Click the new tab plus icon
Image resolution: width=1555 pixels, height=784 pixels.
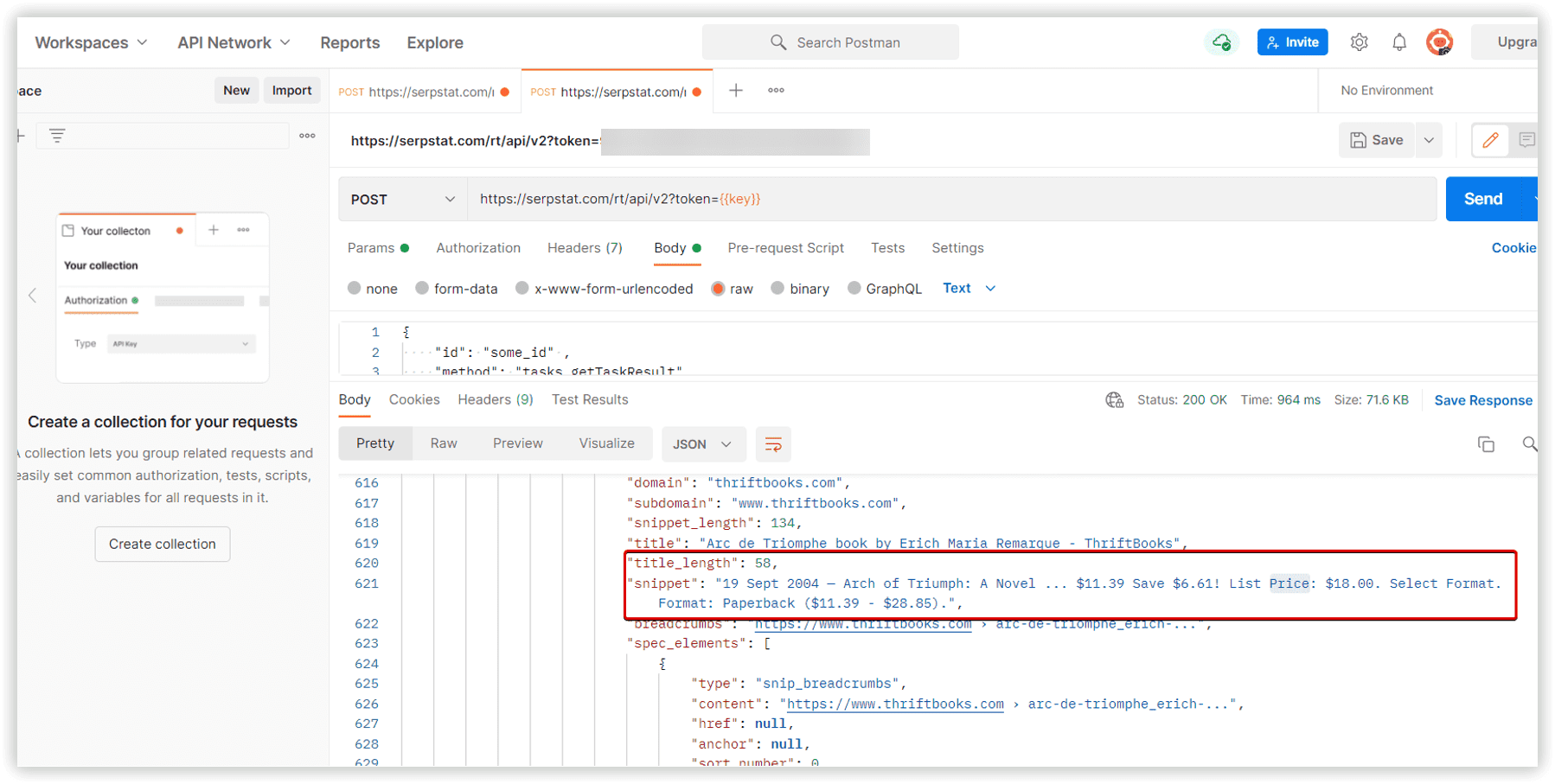736,90
